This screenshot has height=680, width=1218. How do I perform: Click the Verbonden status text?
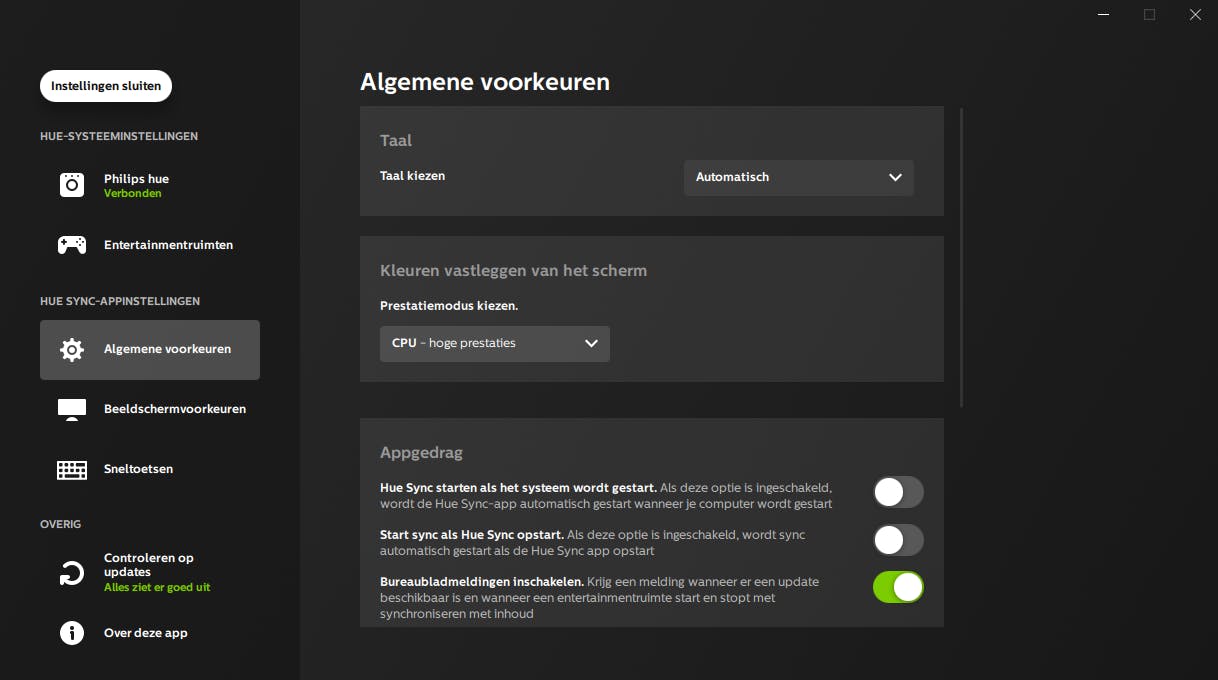133,194
